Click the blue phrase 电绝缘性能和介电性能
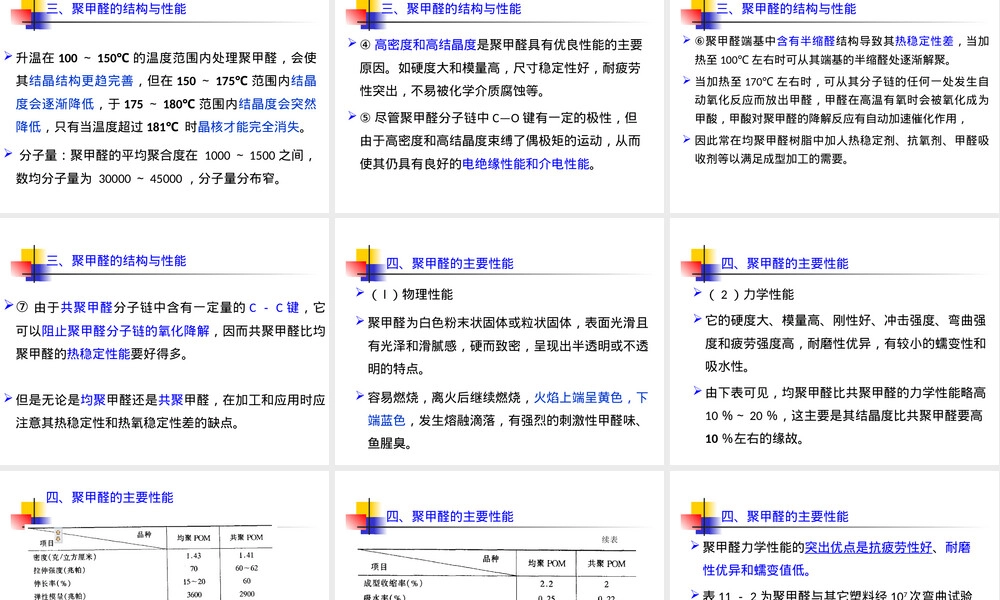The height and width of the screenshot is (600, 1000). [x=526, y=164]
